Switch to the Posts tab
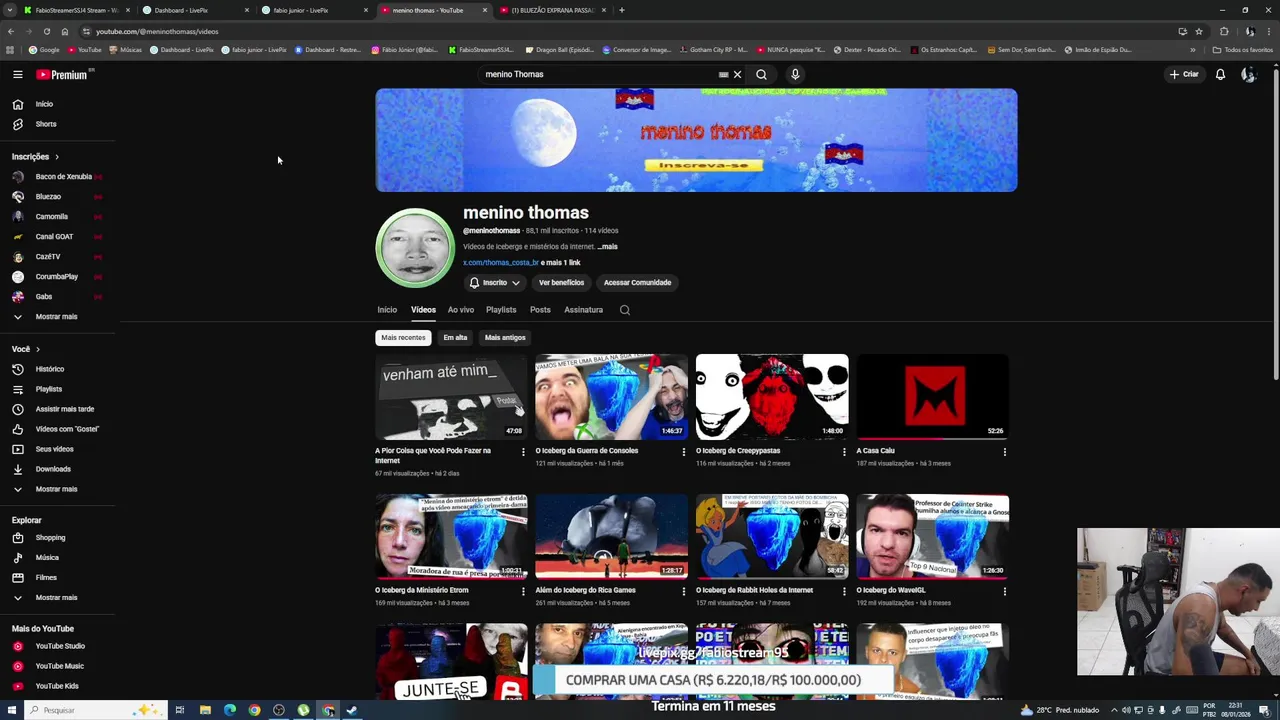1280x720 pixels. 540,310
